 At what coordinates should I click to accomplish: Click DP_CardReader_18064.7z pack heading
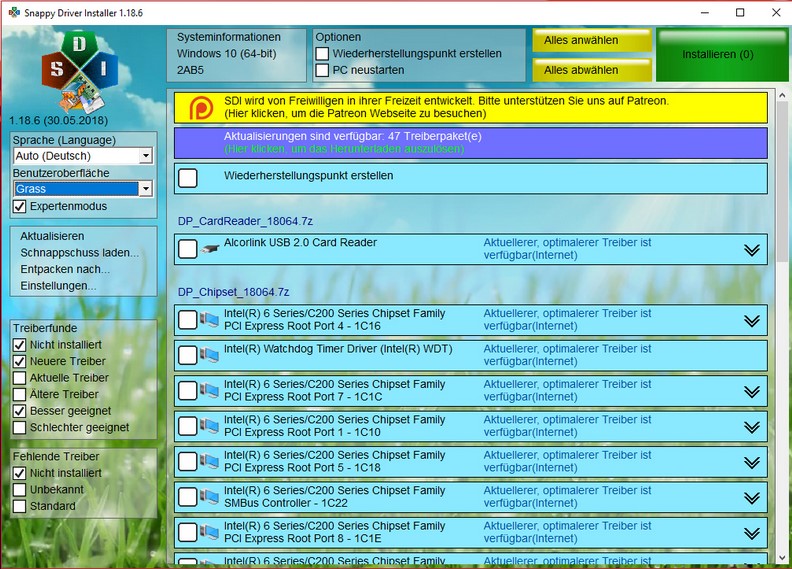coord(245,221)
